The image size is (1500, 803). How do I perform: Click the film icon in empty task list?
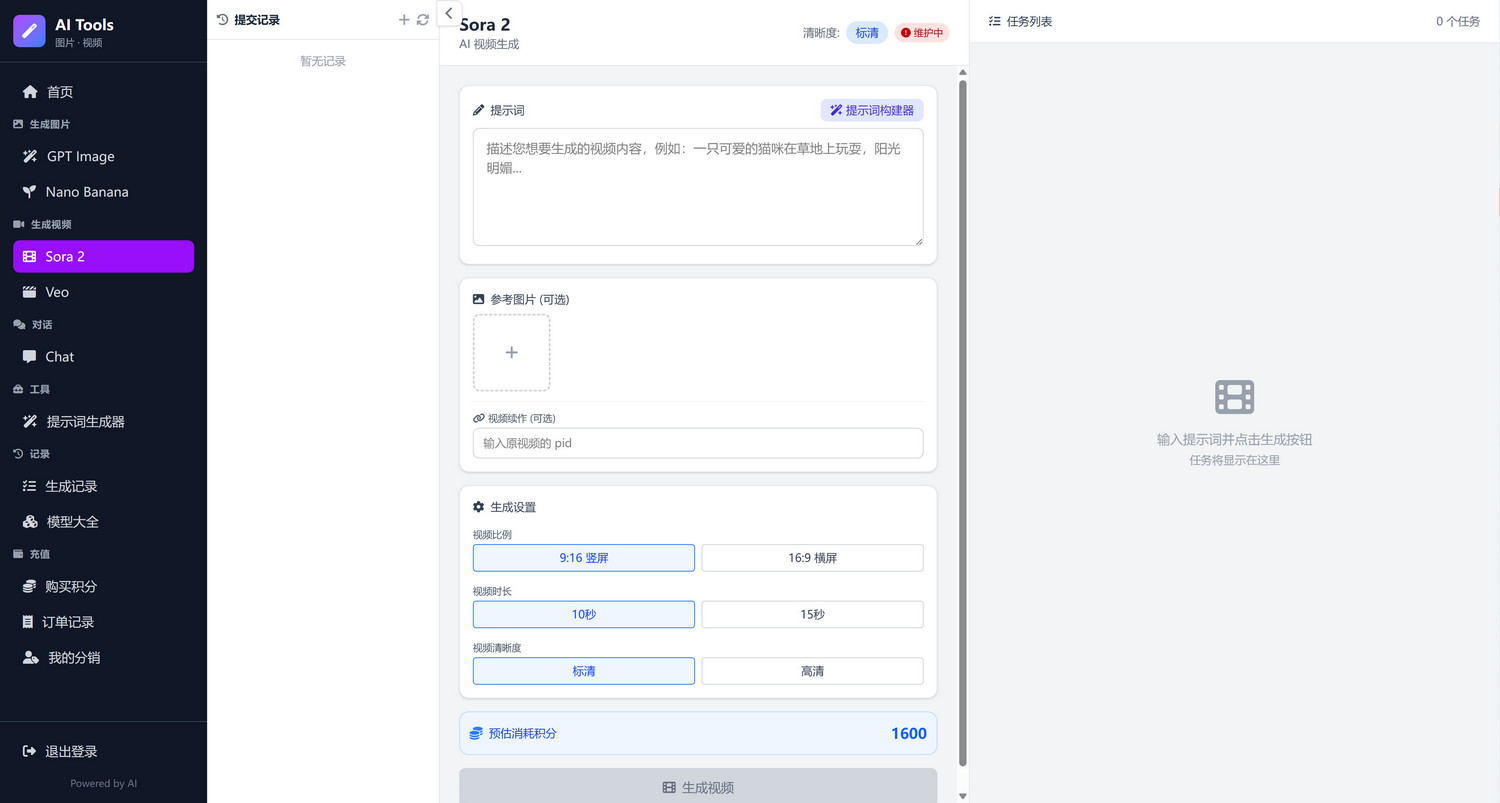point(1234,398)
